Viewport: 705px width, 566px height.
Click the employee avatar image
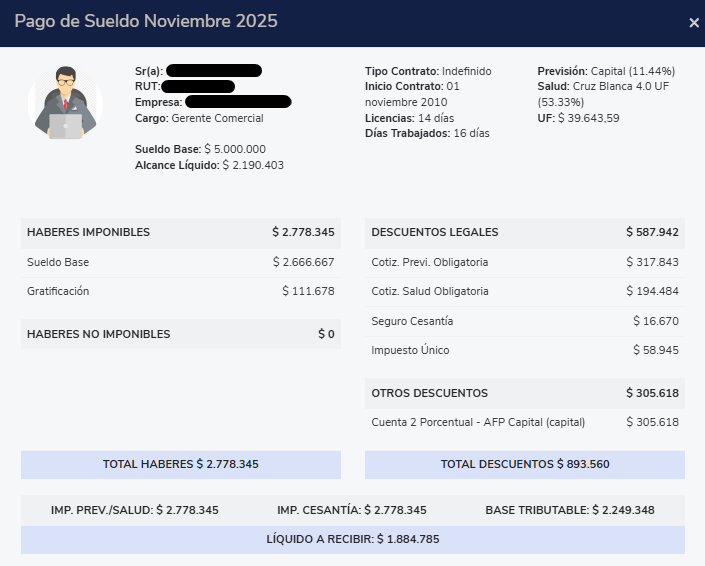tap(65, 102)
